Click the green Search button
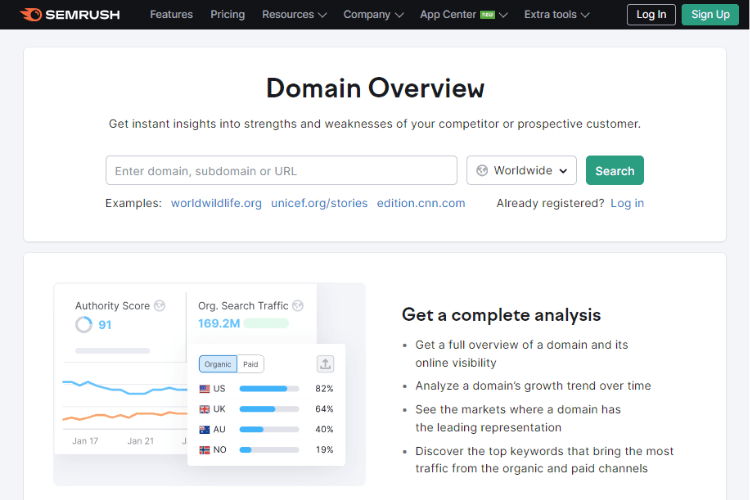Image resolution: width=750 pixels, height=500 pixels. click(615, 170)
